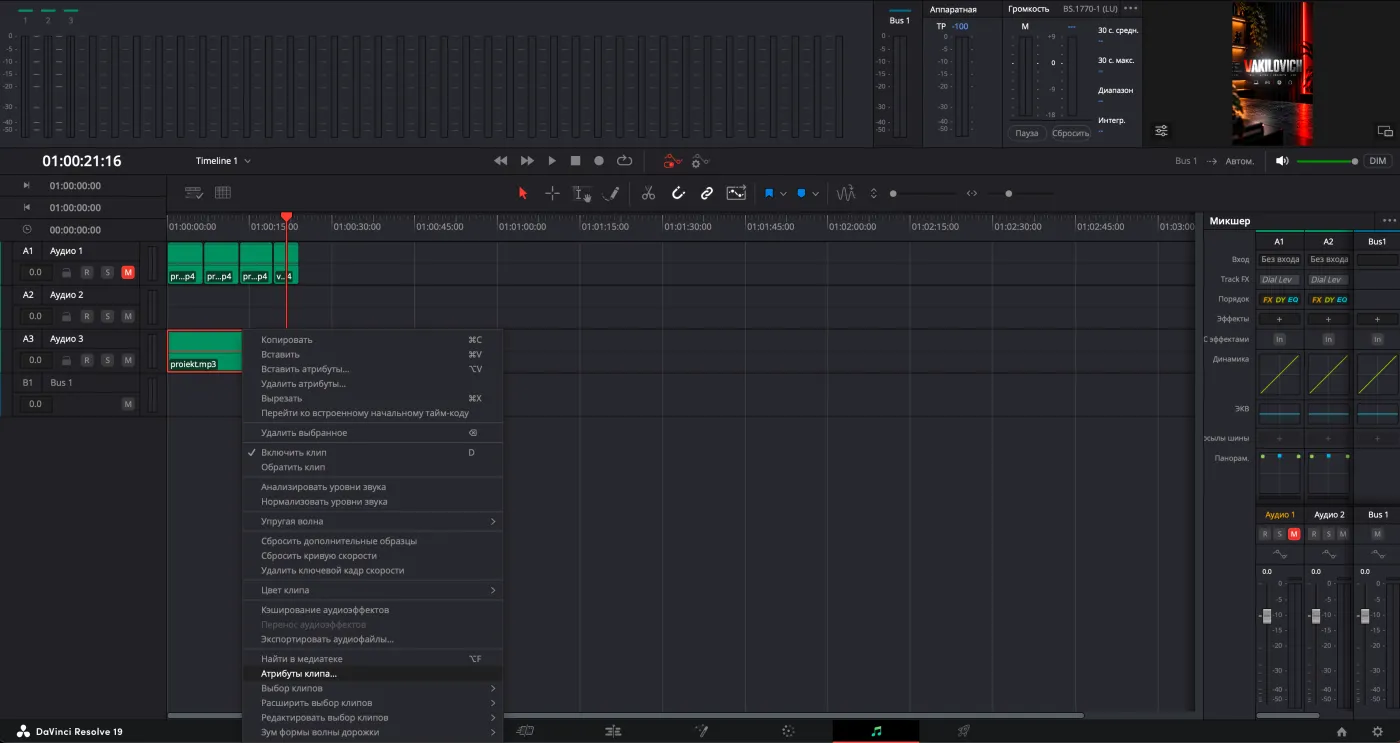Viewport: 1400px width, 743px height.
Task: Enable the red automation toggle icon
Action: tap(673, 161)
